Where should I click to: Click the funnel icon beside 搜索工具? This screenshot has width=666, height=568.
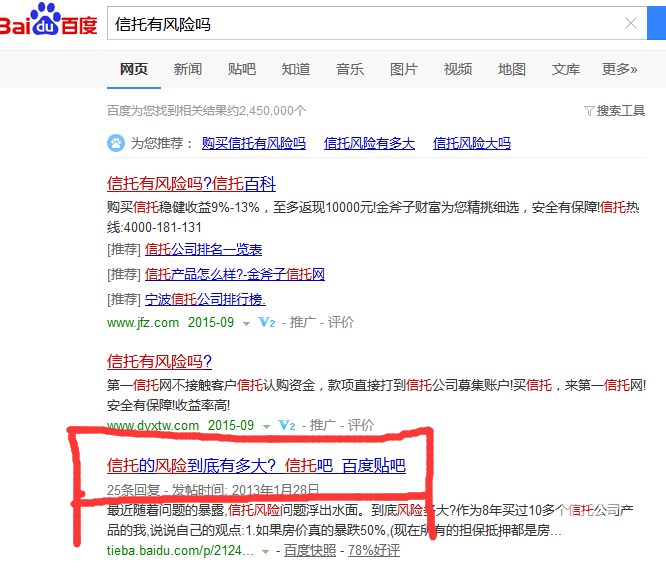tap(589, 111)
